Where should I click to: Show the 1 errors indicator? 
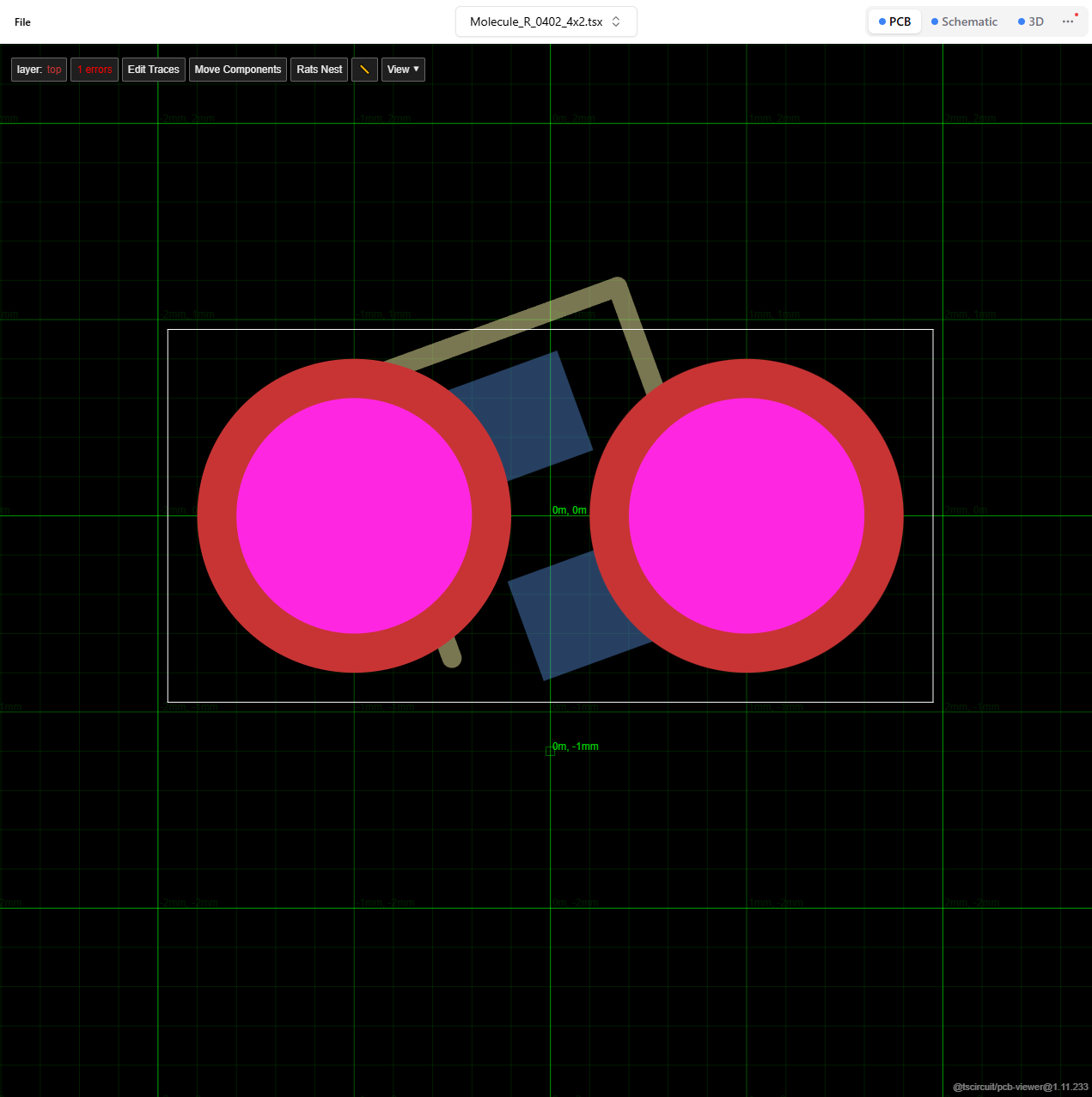(95, 70)
